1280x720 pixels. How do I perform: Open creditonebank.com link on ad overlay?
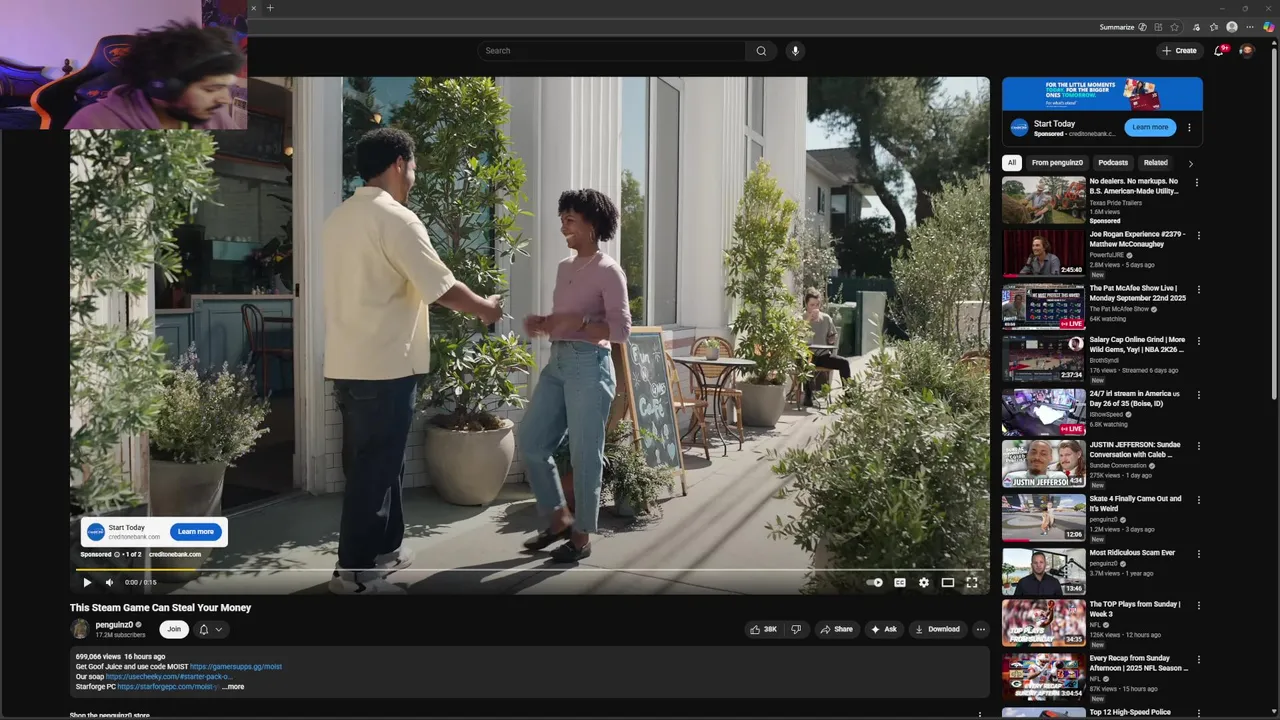click(175, 554)
